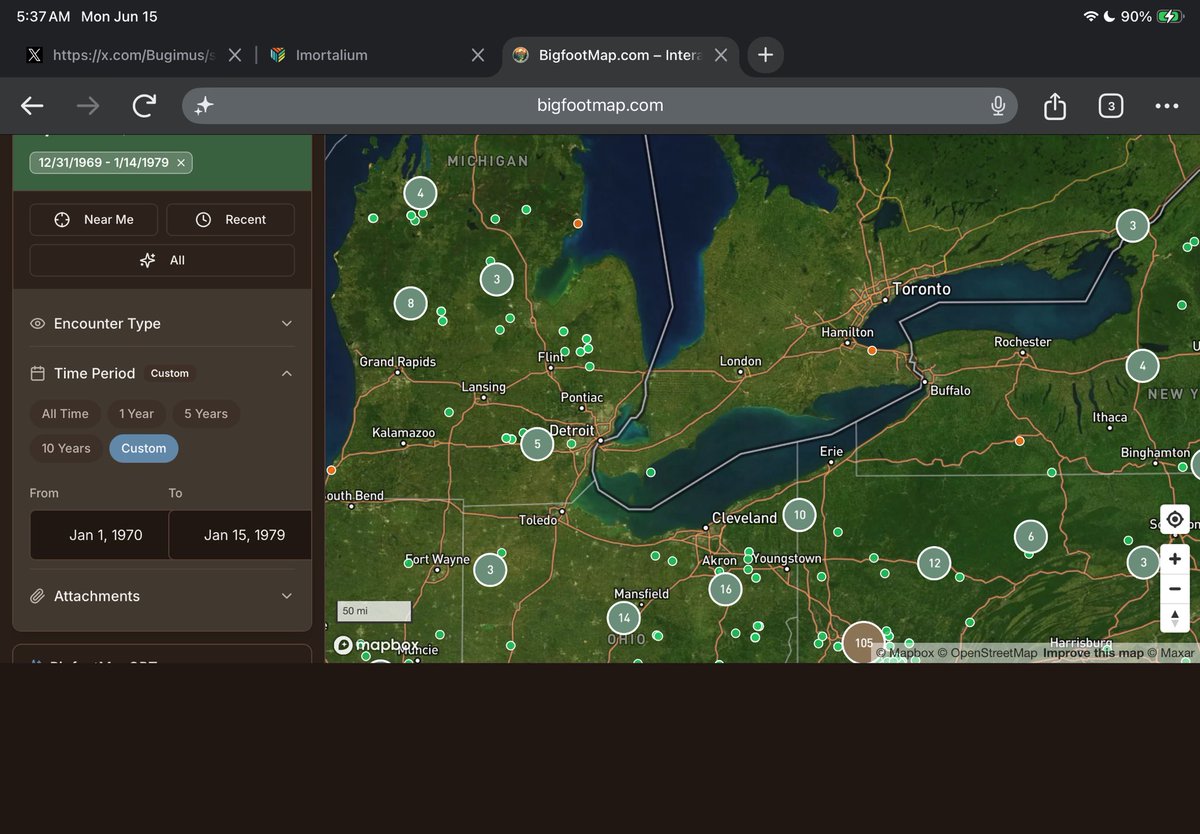Screen dimensions: 1200x834
Task: Click the Buffalo city label
Action: 950,390
